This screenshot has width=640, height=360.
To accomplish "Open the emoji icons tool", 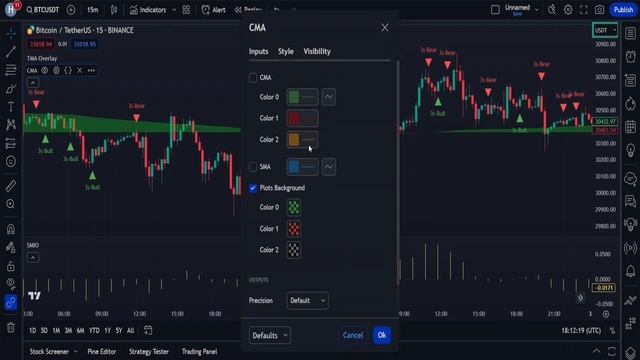I will pos(11,161).
